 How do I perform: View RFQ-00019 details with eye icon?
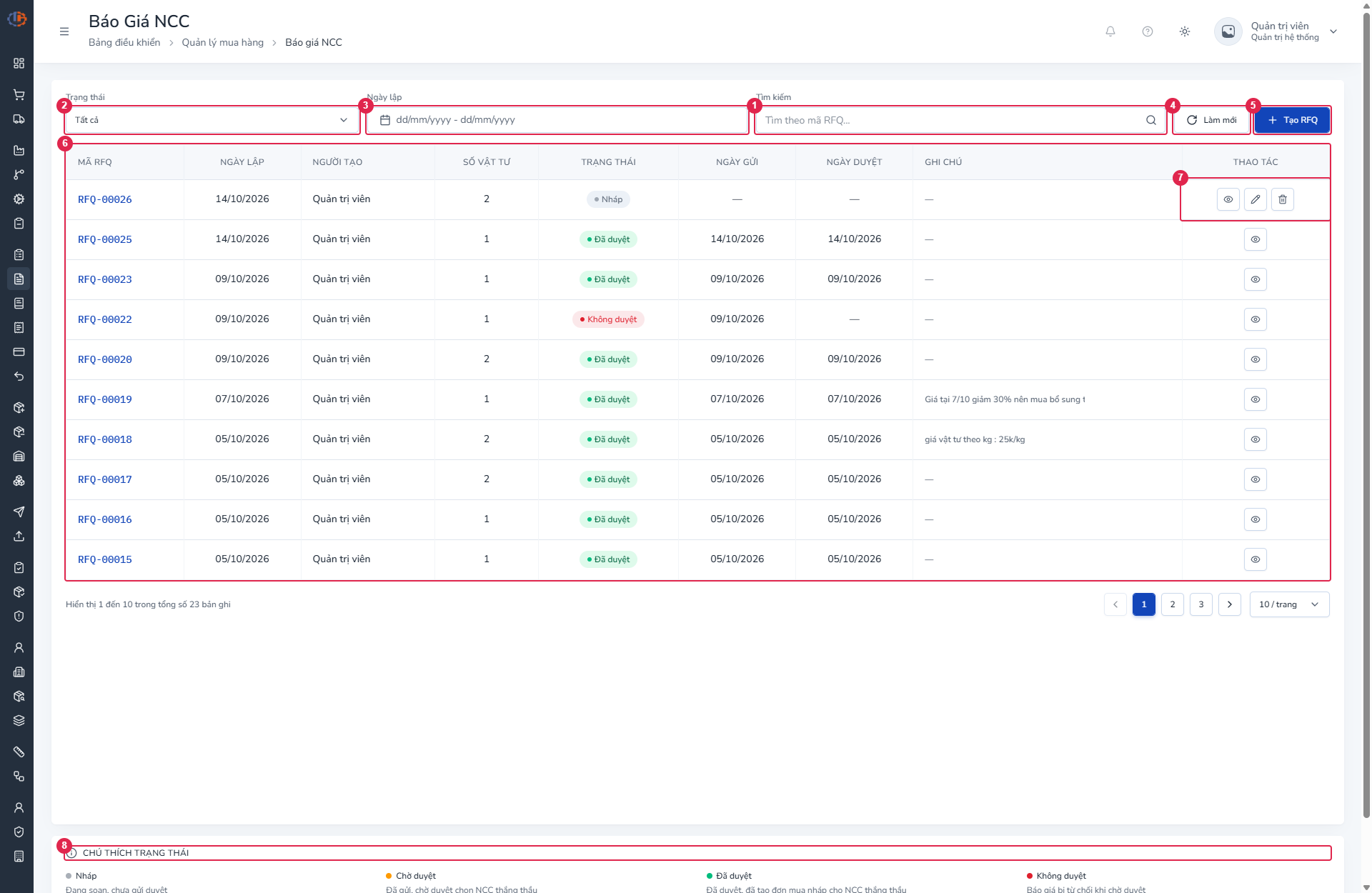(1256, 399)
